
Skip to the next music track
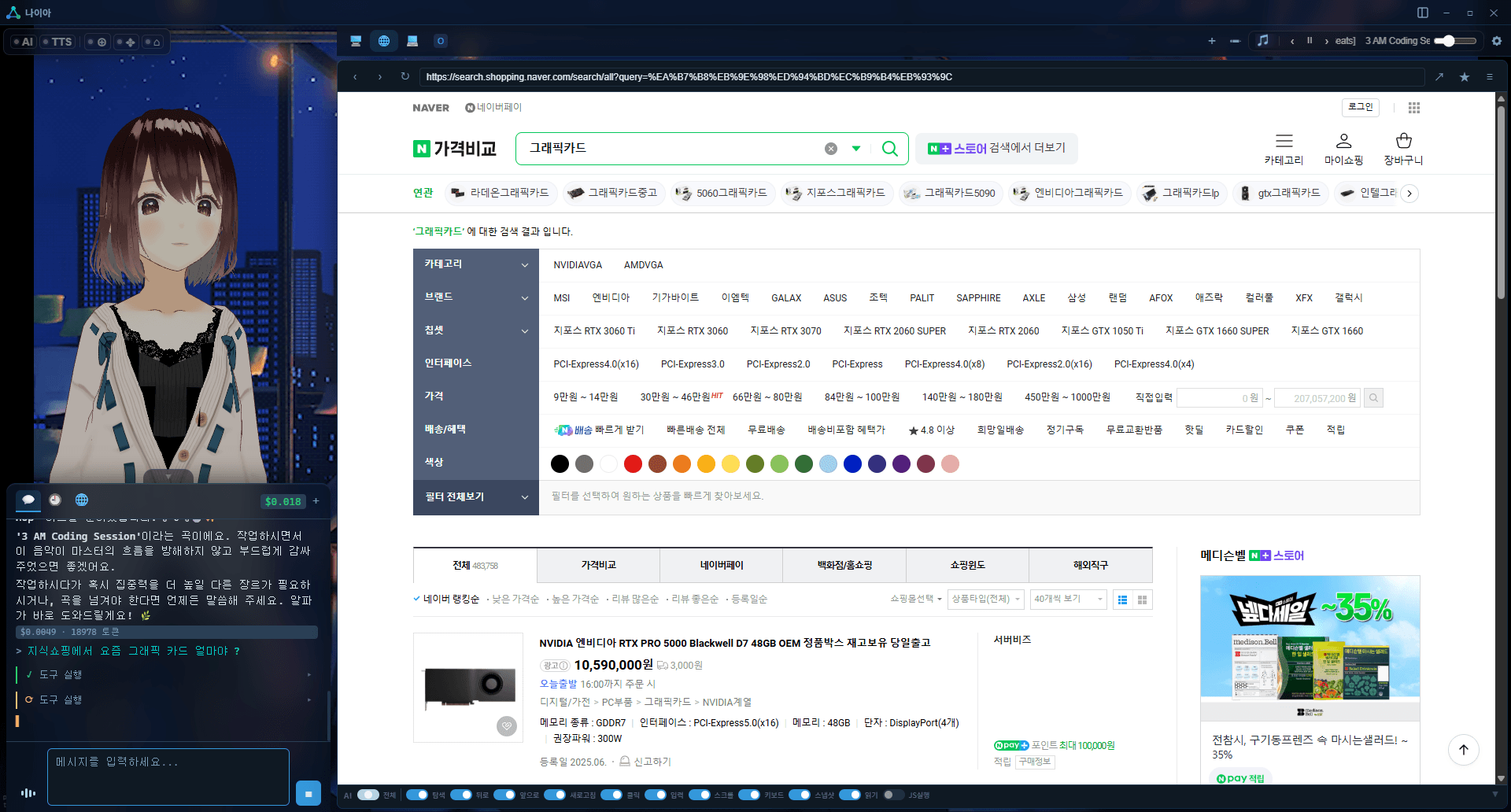[x=1326, y=41]
